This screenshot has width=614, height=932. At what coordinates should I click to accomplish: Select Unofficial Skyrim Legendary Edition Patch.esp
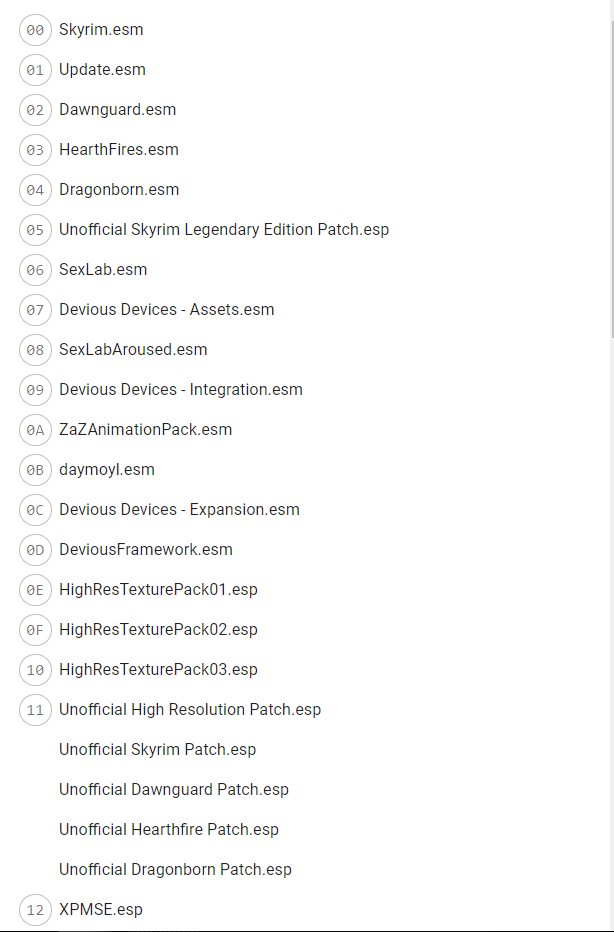click(224, 229)
